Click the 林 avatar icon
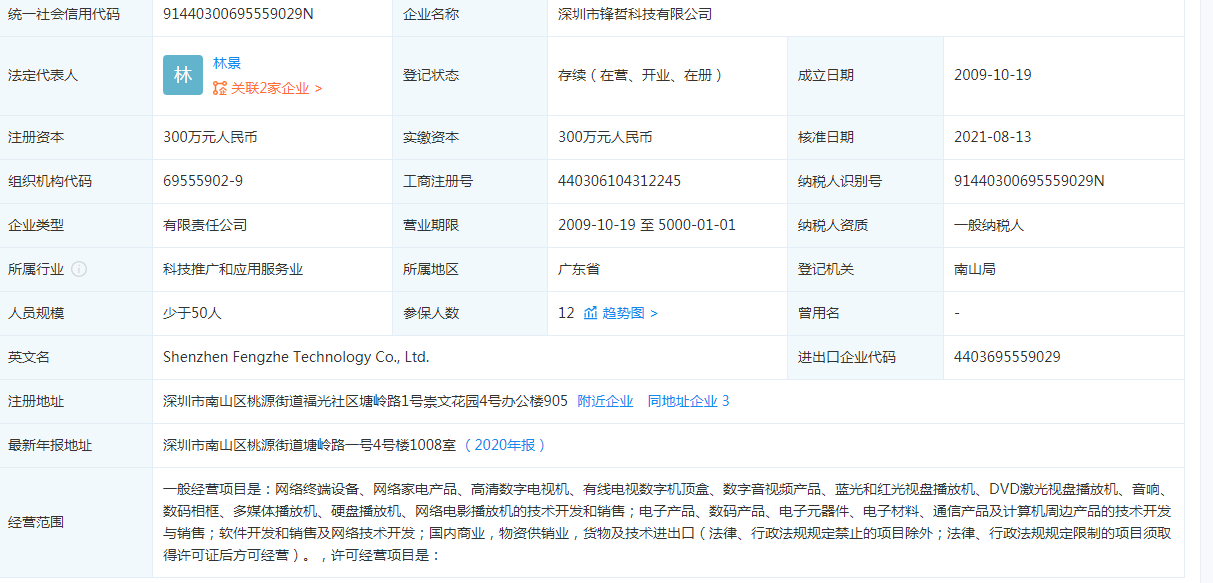This screenshot has height=583, width=1213. [183, 75]
